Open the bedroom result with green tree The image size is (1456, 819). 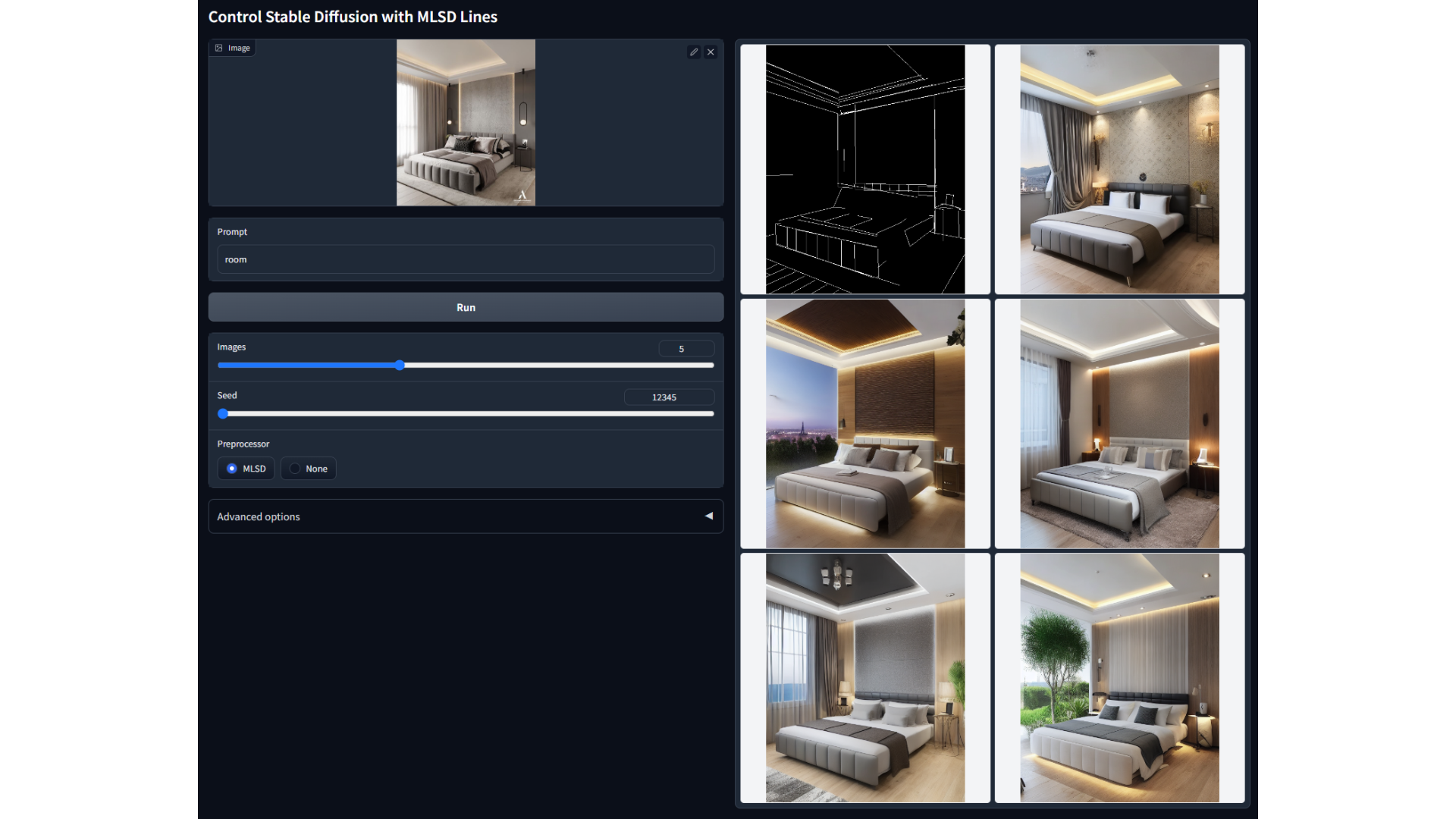pyautogui.click(x=1119, y=677)
